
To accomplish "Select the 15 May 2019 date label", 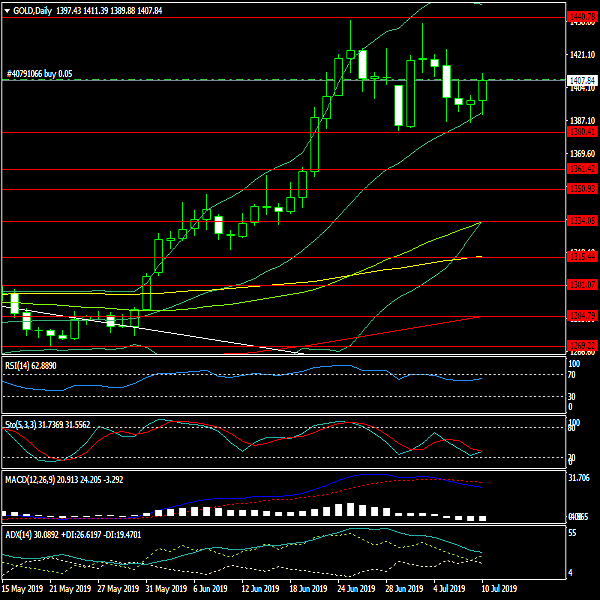I will [24, 590].
